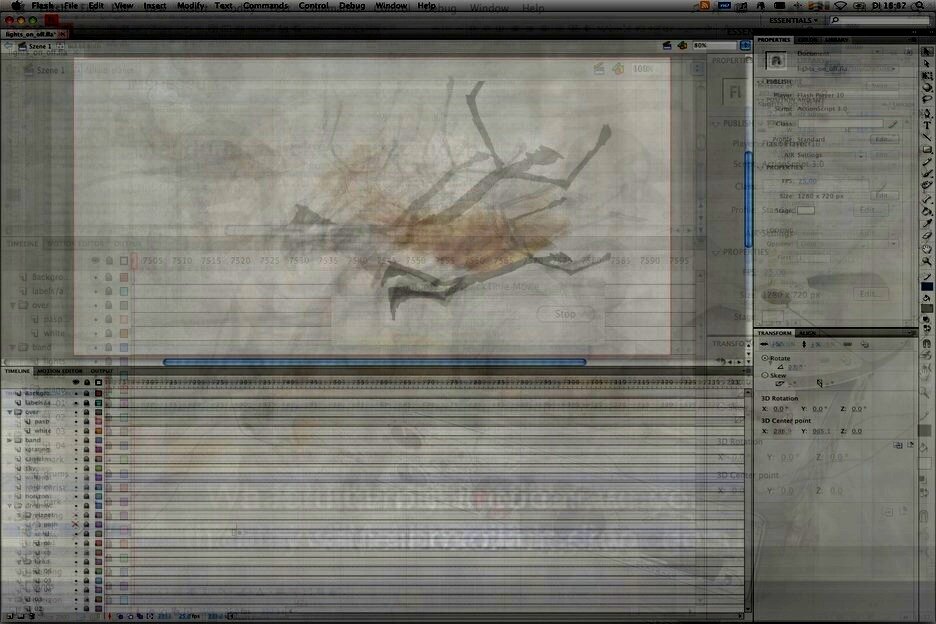The image size is (936, 624).
Task: Open the Apple menu
Action: click(x=18, y=6)
